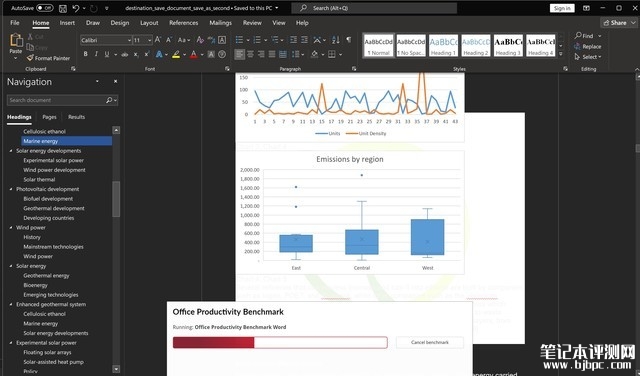640x376 pixels.
Task: Show paragraph marks with pilcrow icon
Action: pyautogui.click(x=349, y=40)
